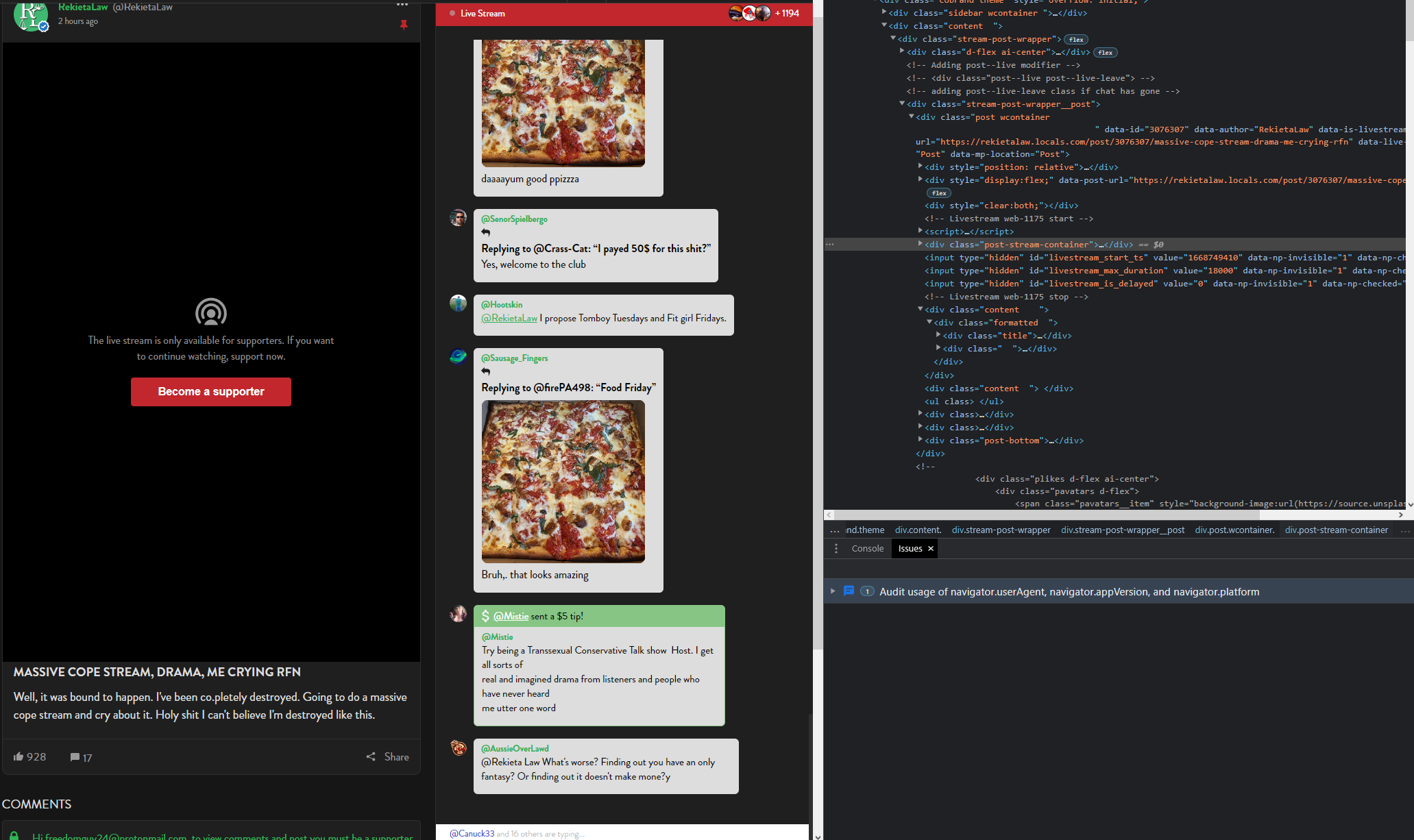Screen dimensions: 1414x840
Task: Collapse the stream-post-wrapper__post div node
Action: [902, 103]
